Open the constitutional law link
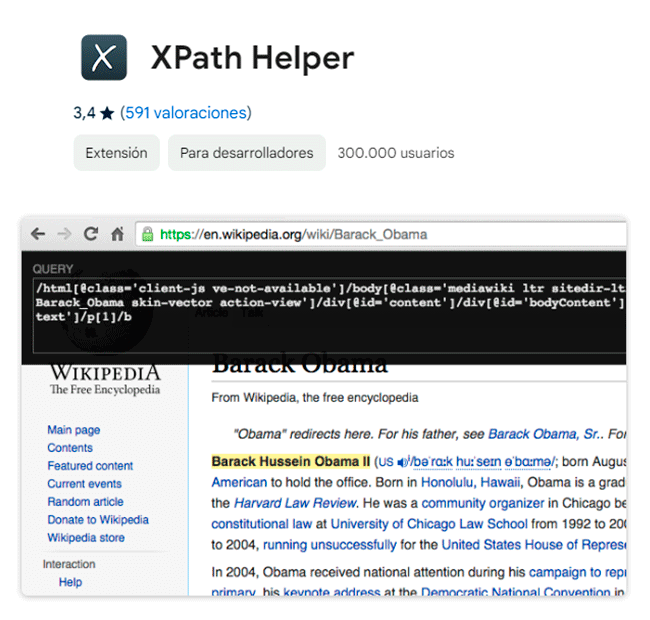This screenshot has width=650, height=620. pos(262,524)
